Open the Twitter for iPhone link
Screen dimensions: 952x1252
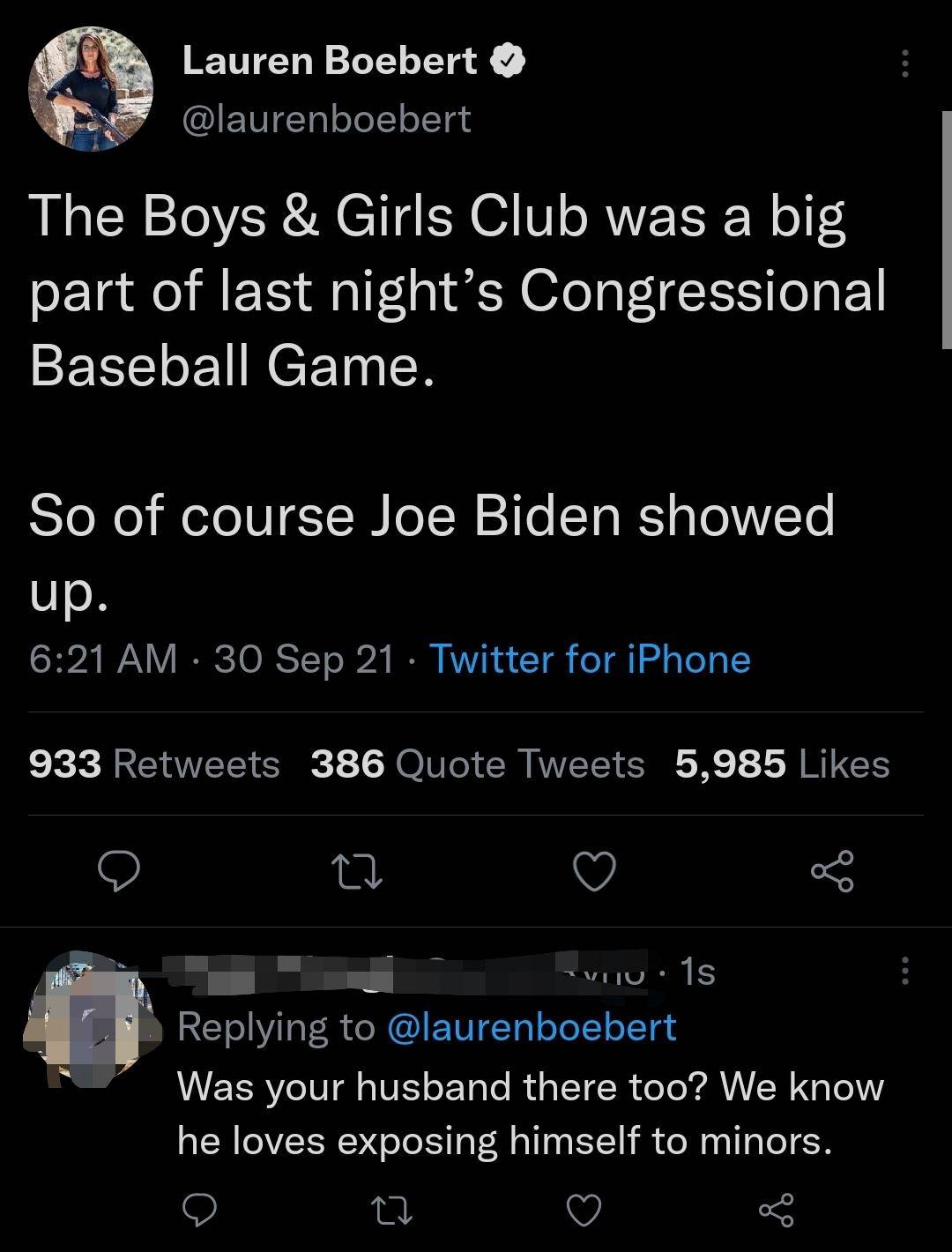click(590, 659)
